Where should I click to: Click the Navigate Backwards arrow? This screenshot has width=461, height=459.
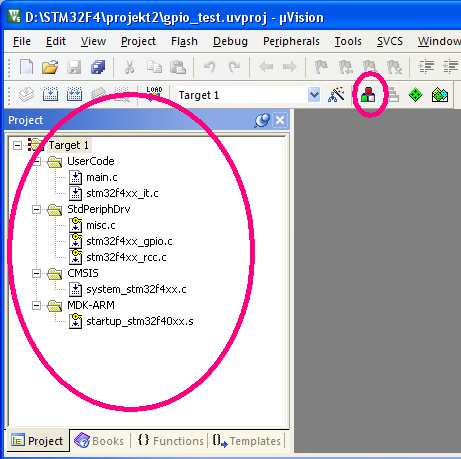pyautogui.click(x=266, y=67)
